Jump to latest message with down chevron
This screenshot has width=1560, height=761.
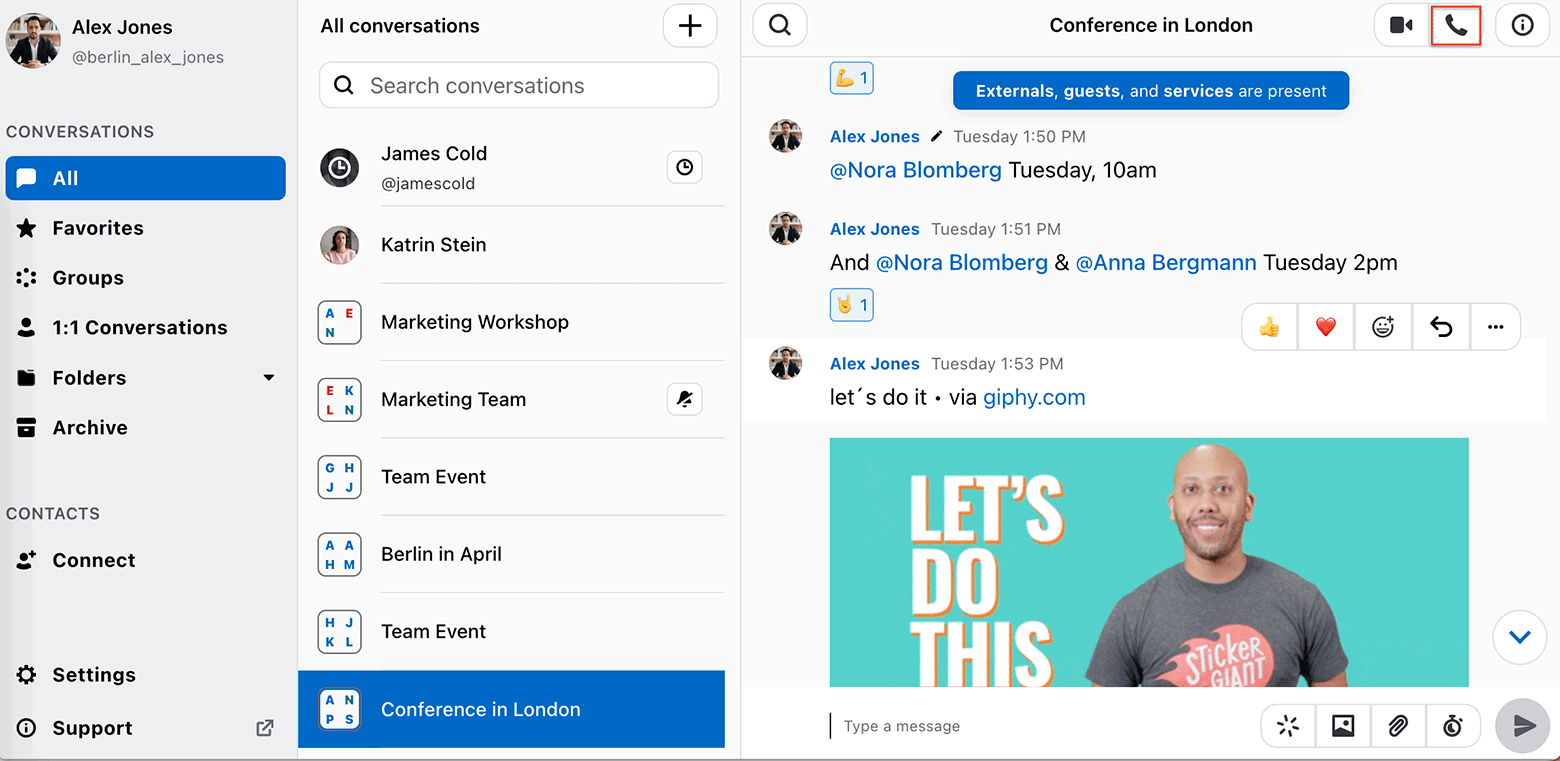[x=1520, y=637]
